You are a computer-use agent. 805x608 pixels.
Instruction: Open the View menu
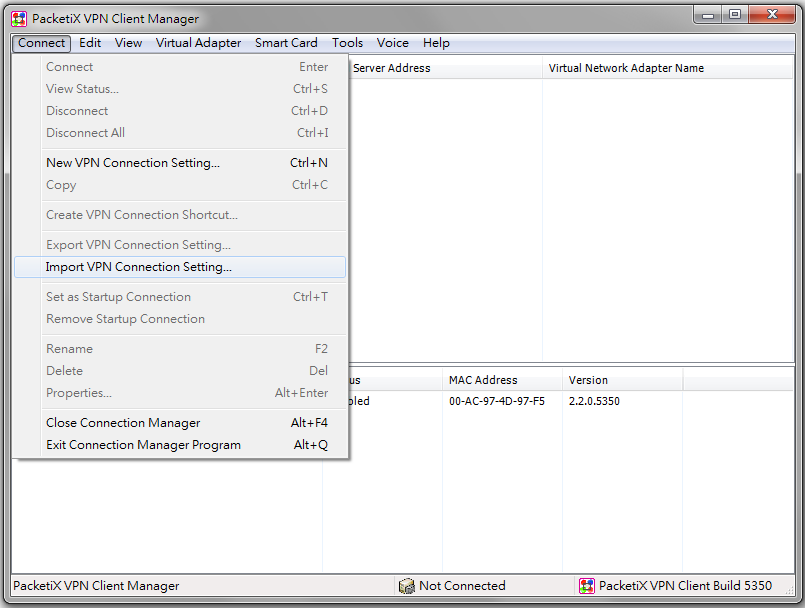128,43
